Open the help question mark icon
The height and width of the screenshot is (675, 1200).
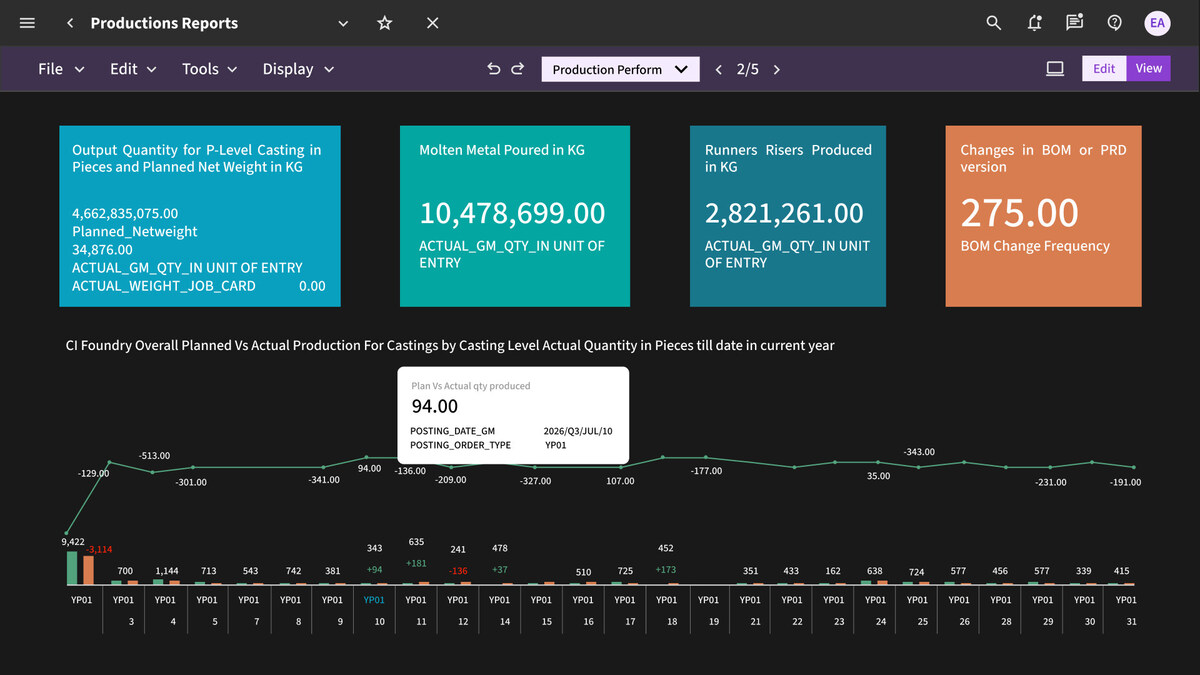pos(1115,23)
